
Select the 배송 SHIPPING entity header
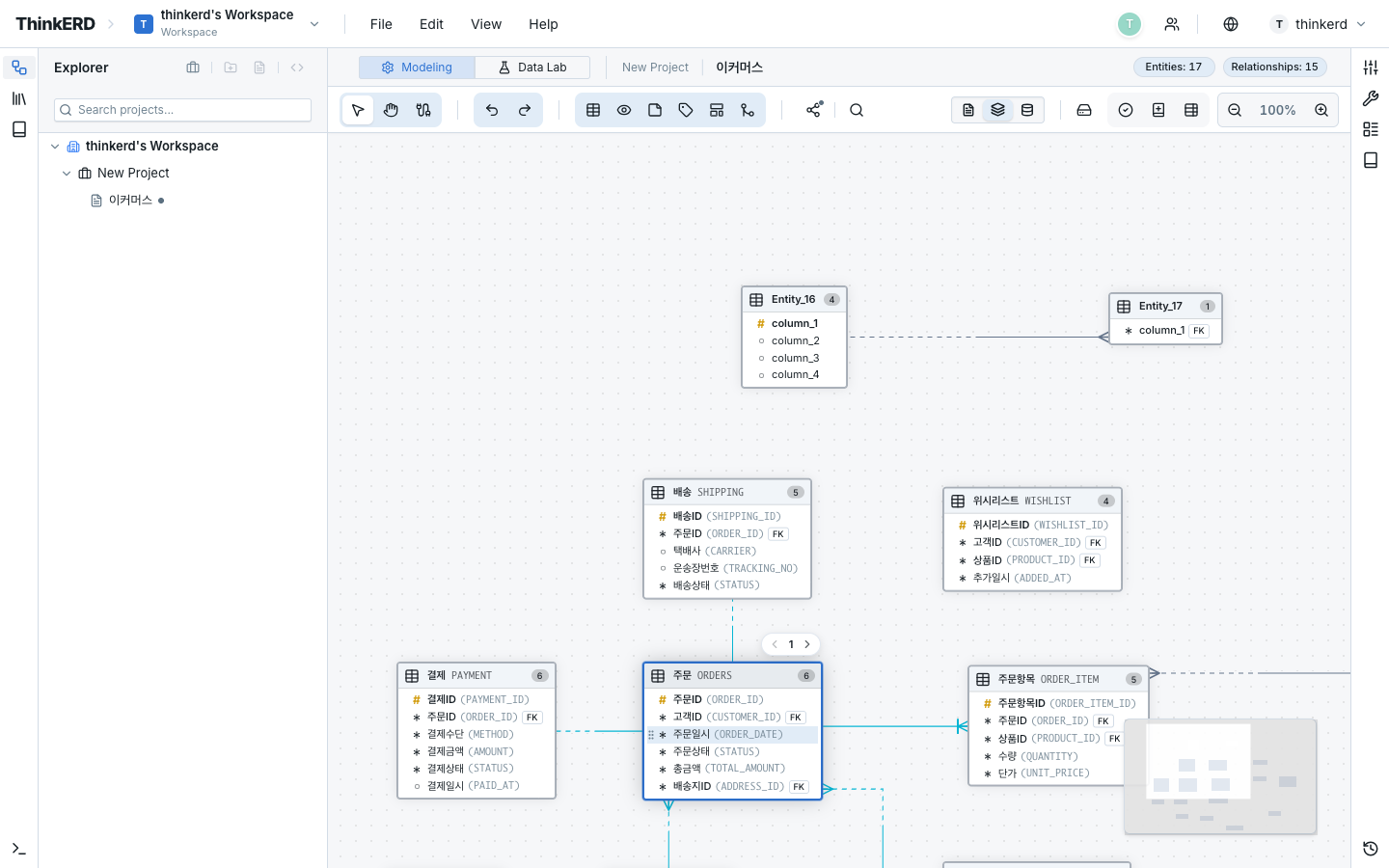tap(727, 493)
